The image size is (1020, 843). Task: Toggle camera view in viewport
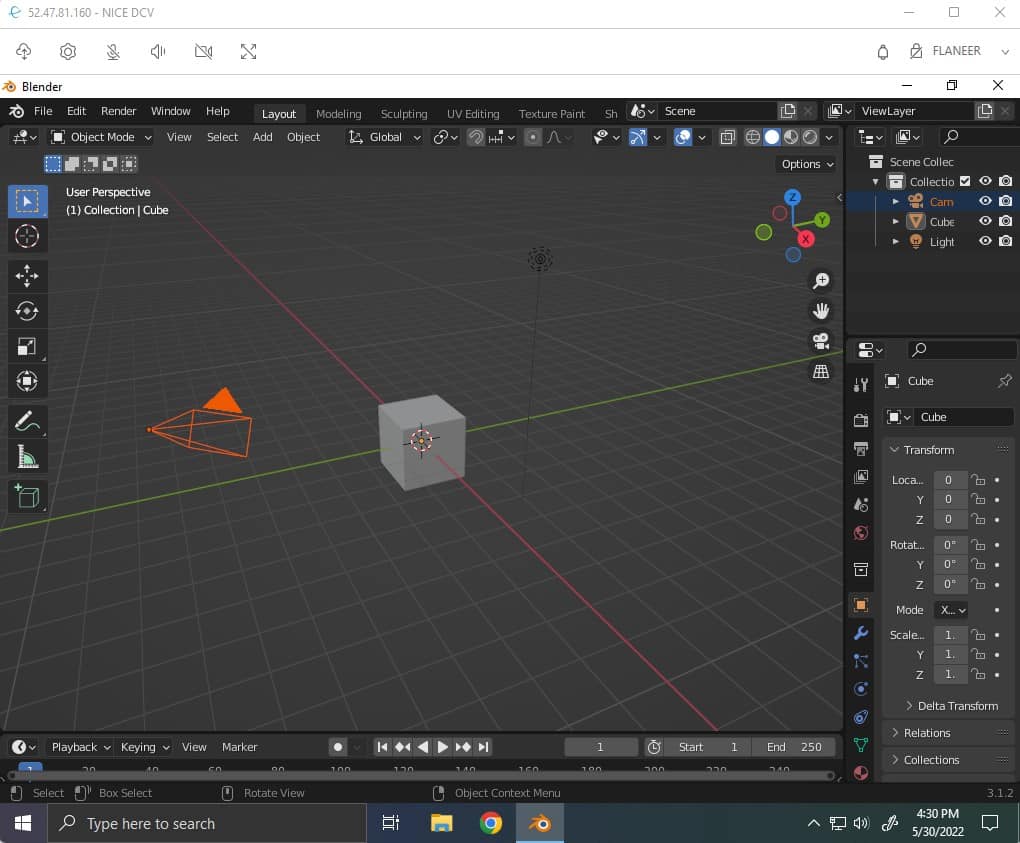point(821,341)
